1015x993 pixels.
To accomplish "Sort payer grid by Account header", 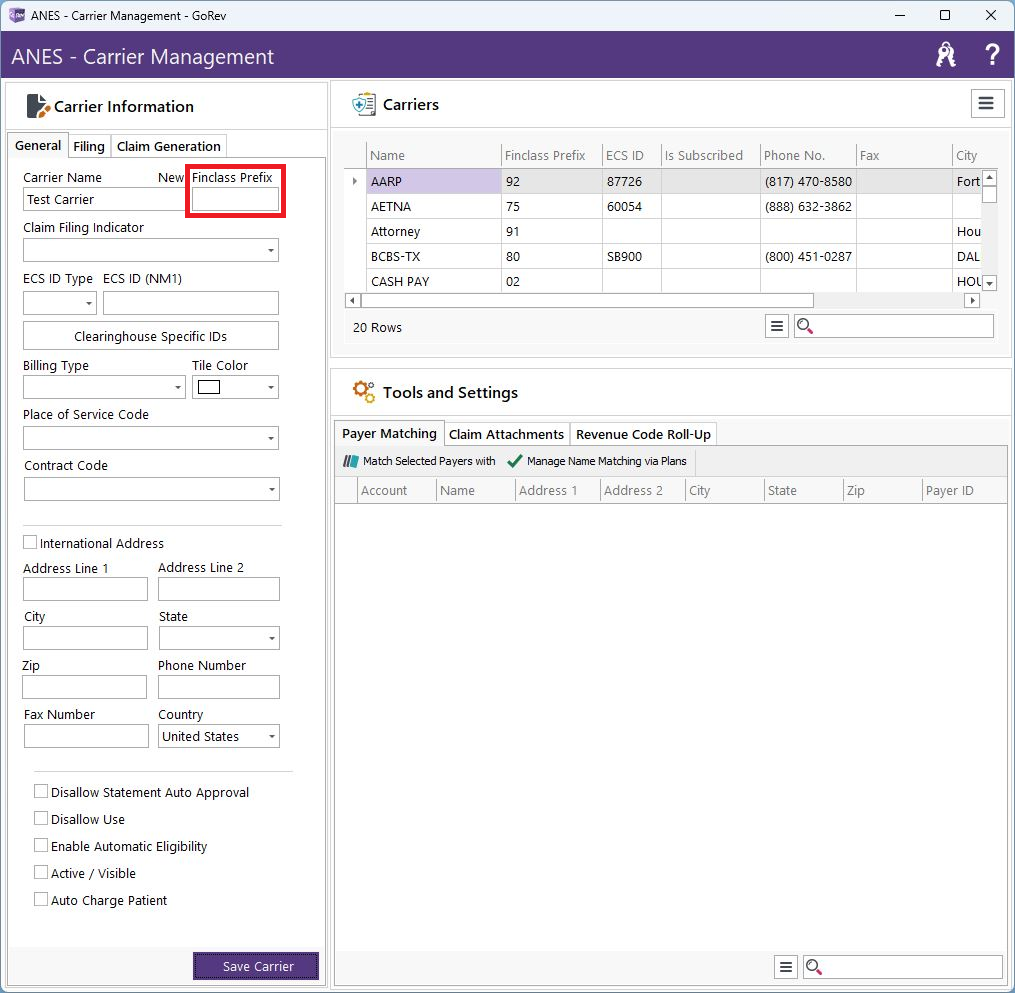I will 397,490.
